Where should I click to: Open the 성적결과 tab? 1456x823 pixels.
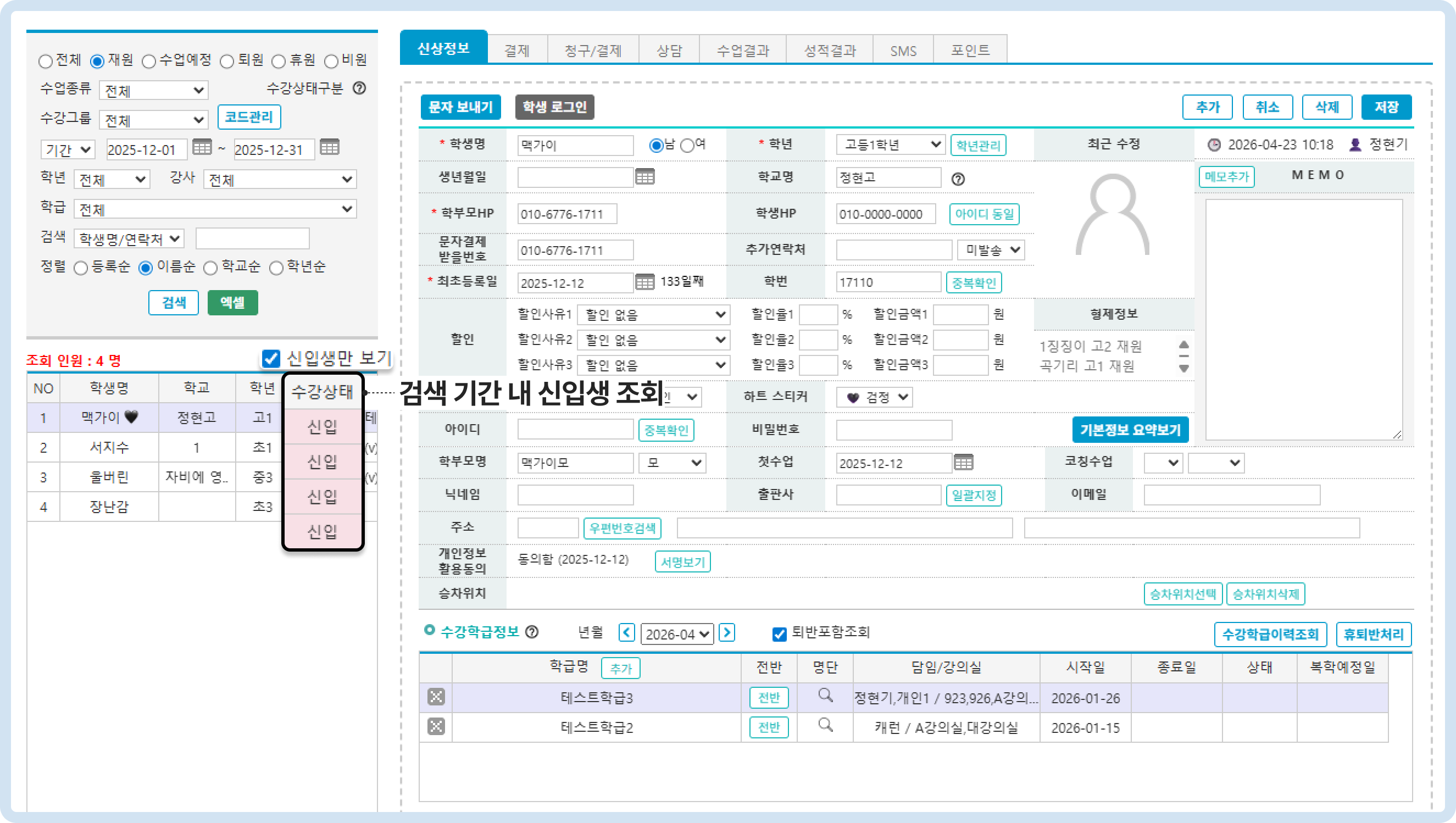pos(829,51)
